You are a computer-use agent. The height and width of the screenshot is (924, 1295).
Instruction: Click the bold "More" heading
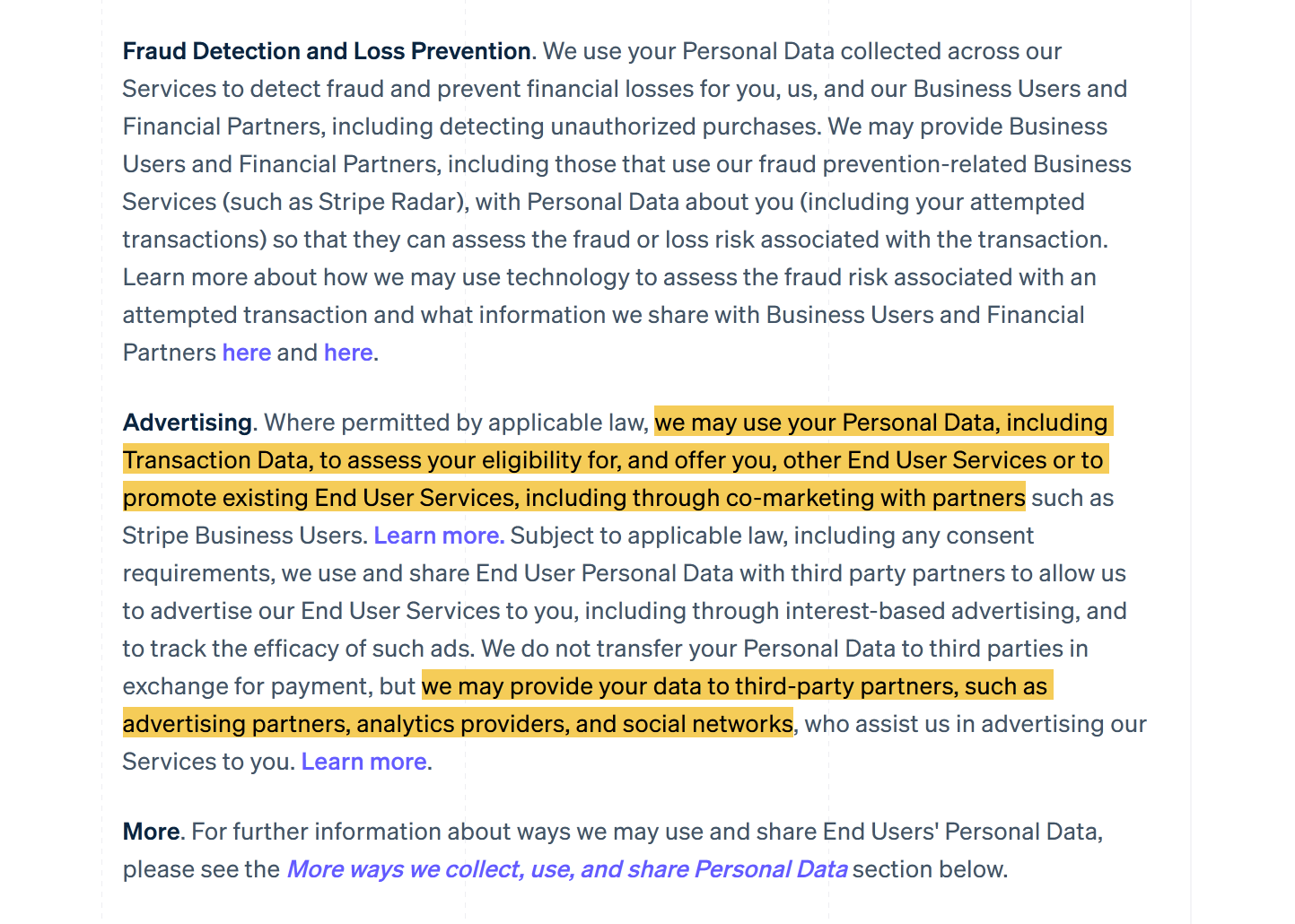pos(151,832)
